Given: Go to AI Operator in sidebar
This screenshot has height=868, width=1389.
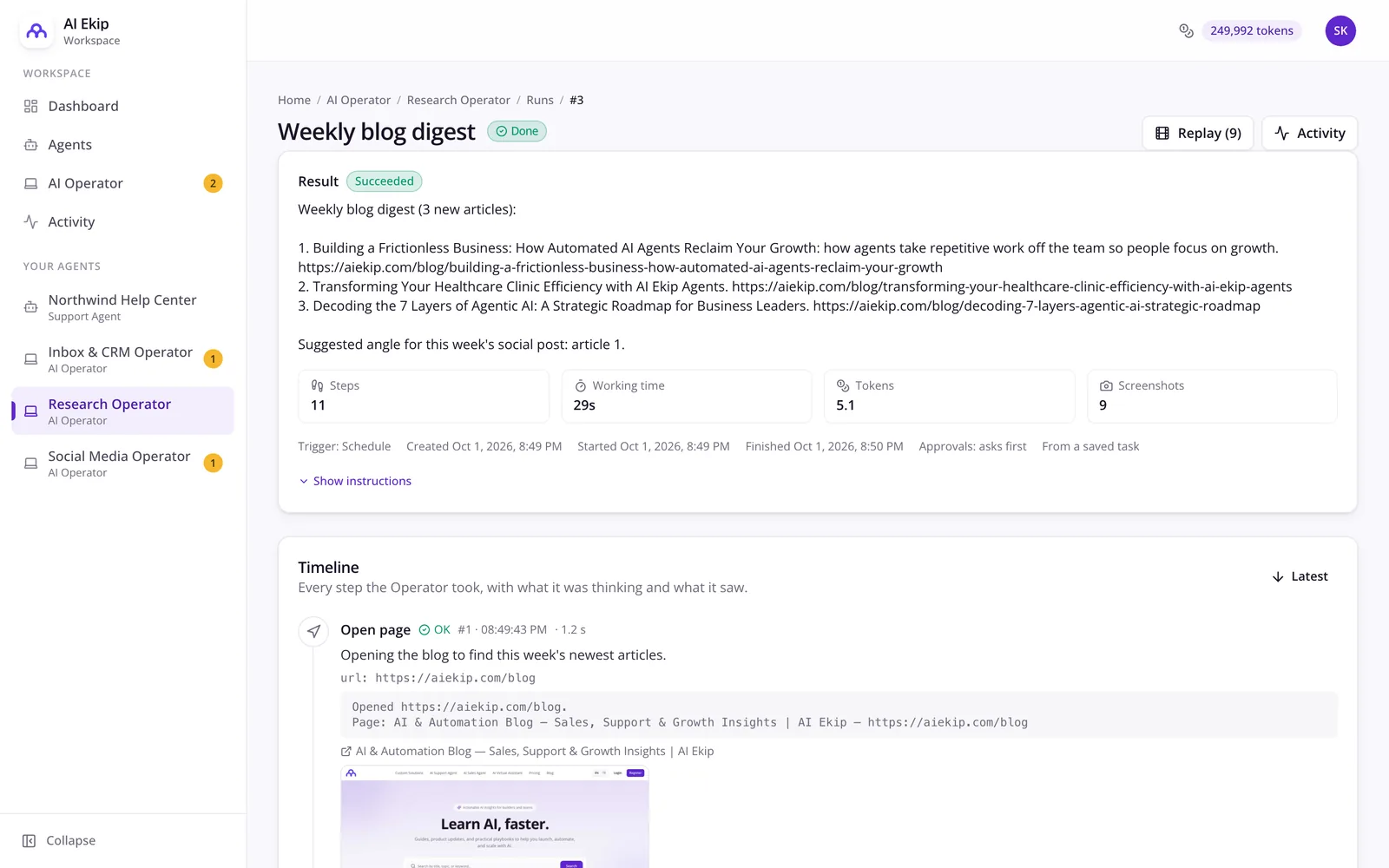Looking at the screenshot, I should (x=122, y=183).
